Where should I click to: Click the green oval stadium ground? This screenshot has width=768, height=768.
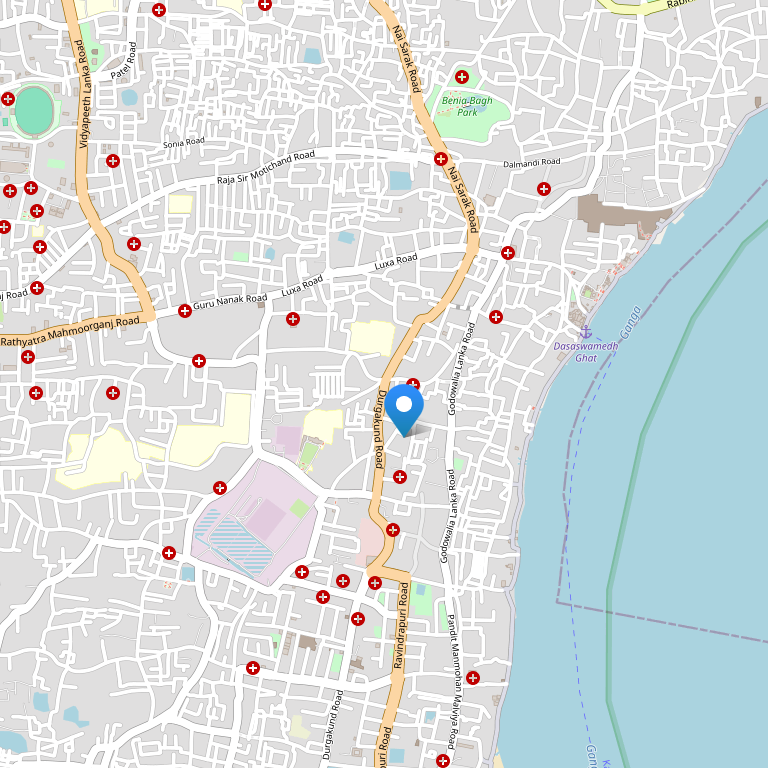(x=34, y=111)
